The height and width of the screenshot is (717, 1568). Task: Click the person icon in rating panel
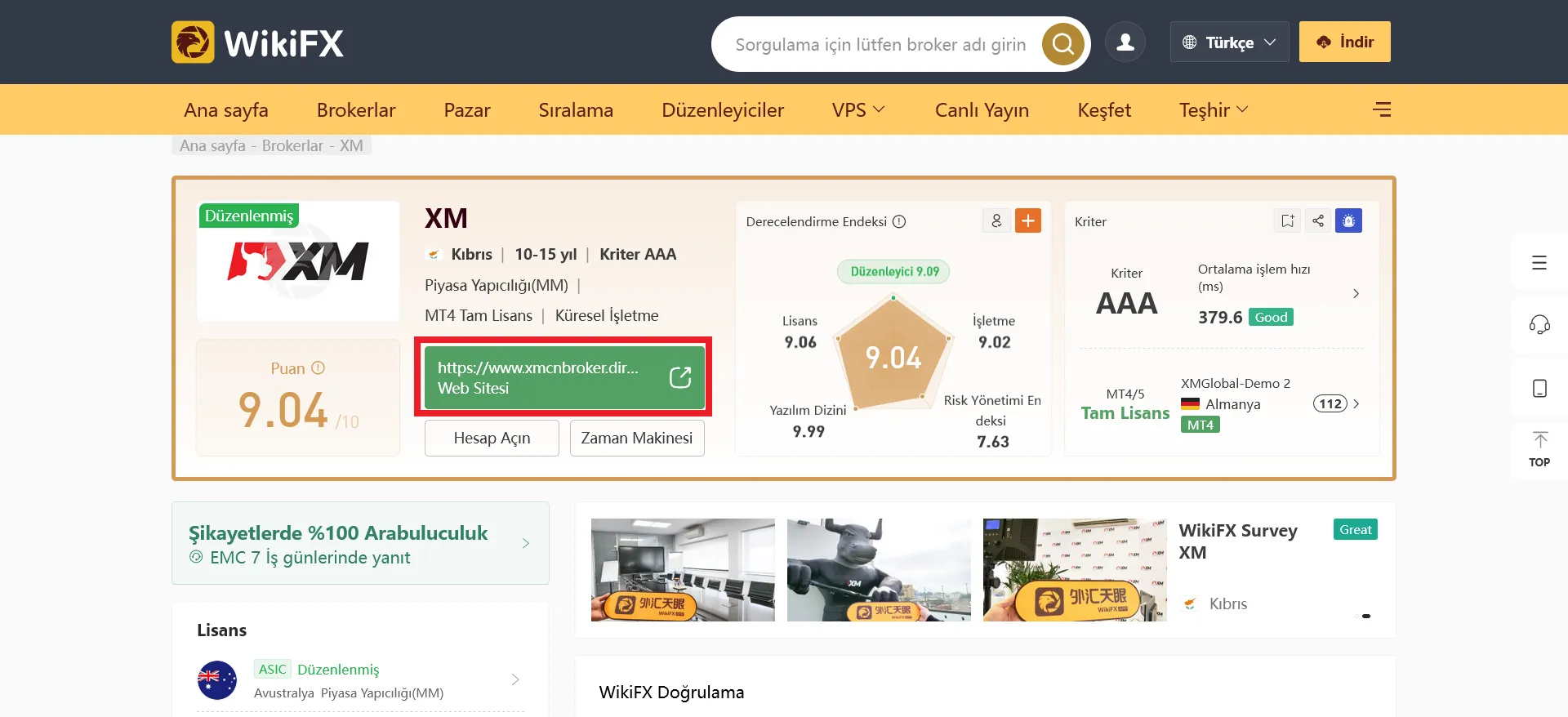tap(996, 220)
